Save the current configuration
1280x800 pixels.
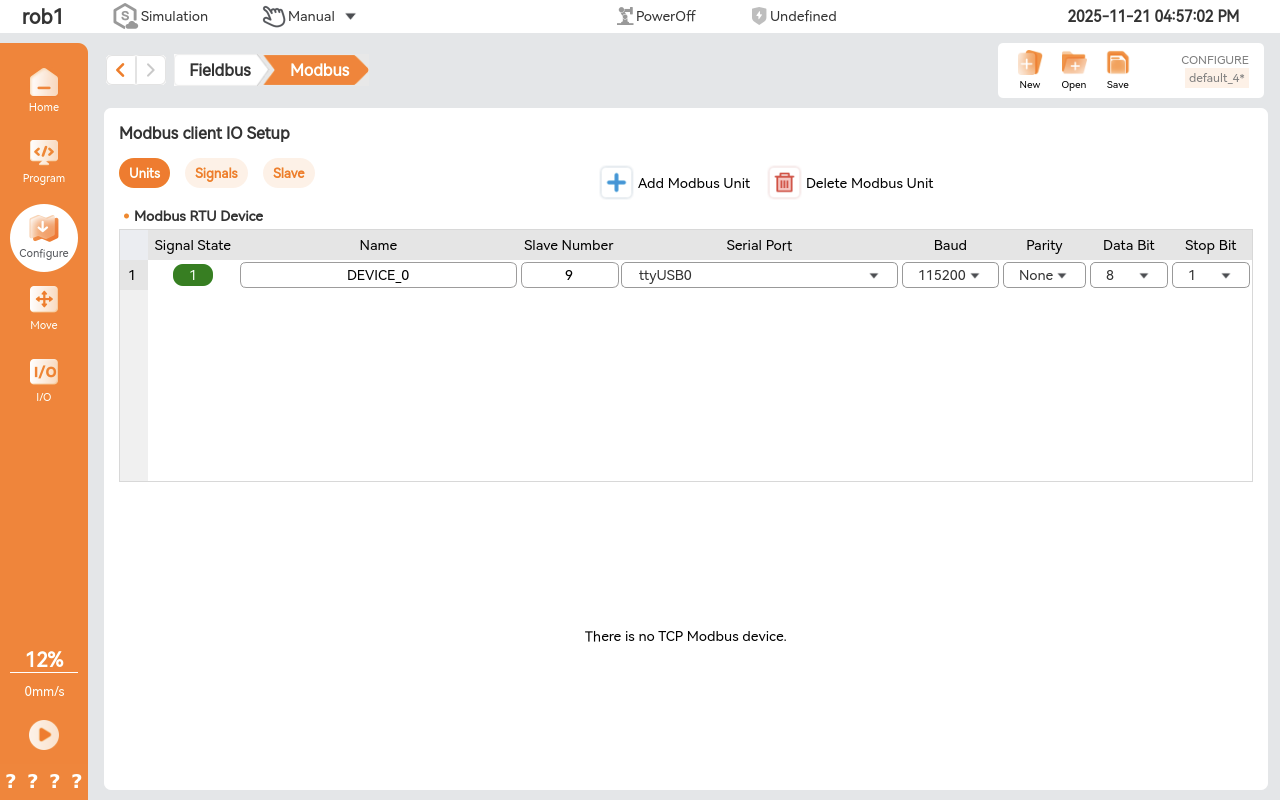point(1117,70)
